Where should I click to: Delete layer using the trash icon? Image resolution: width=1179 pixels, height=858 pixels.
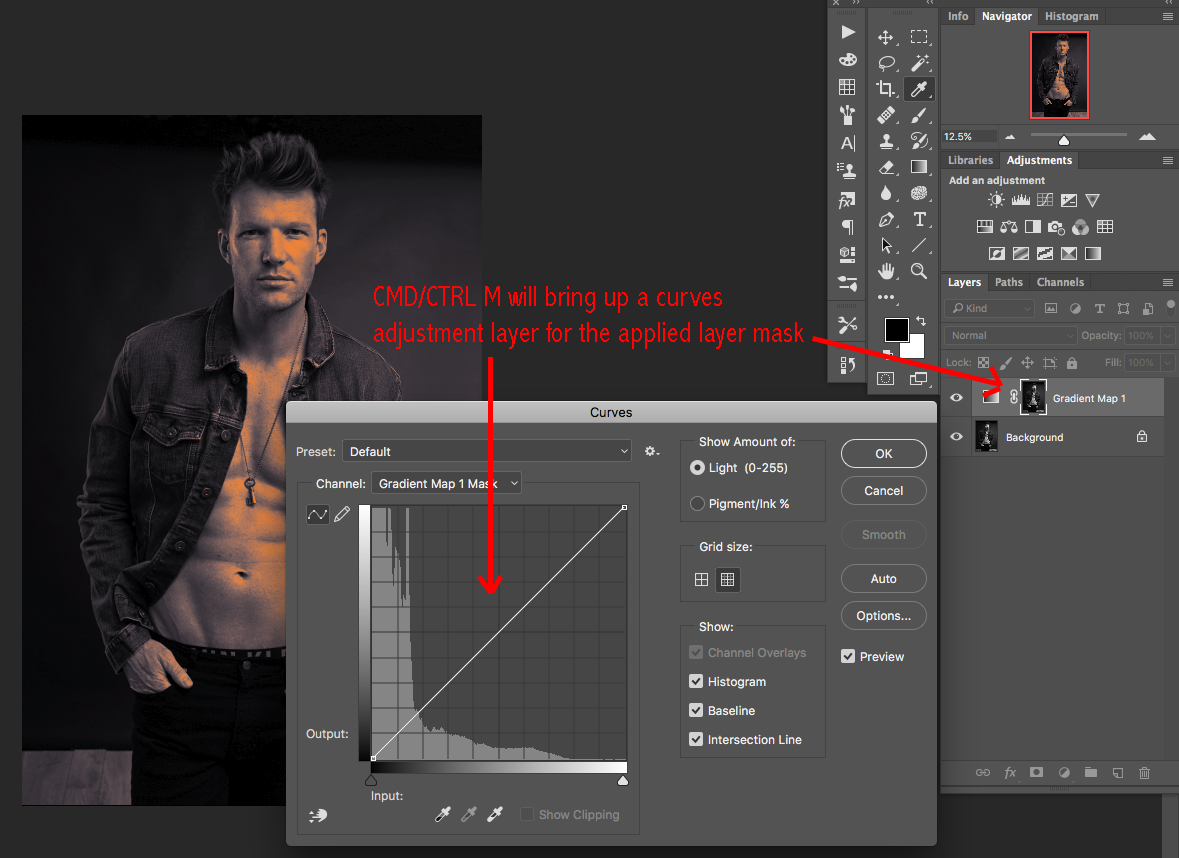point(1145,773)
